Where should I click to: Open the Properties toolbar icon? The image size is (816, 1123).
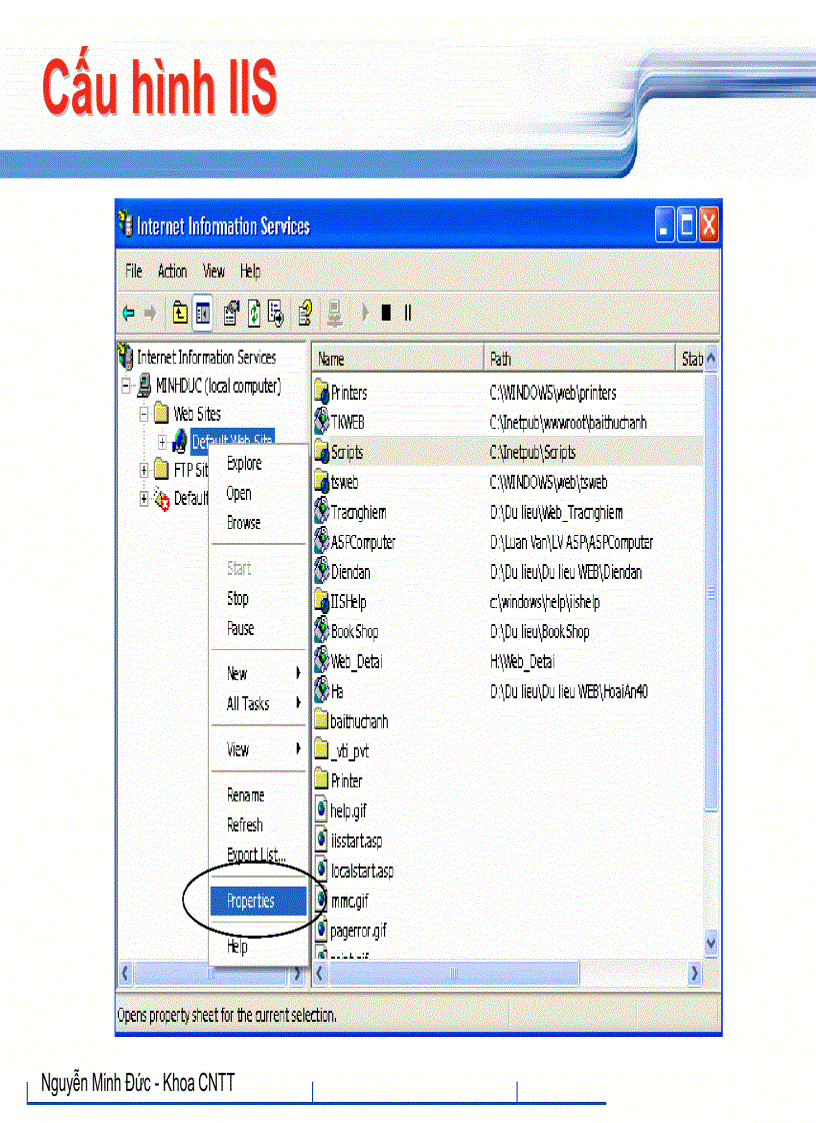pos(230,312)
